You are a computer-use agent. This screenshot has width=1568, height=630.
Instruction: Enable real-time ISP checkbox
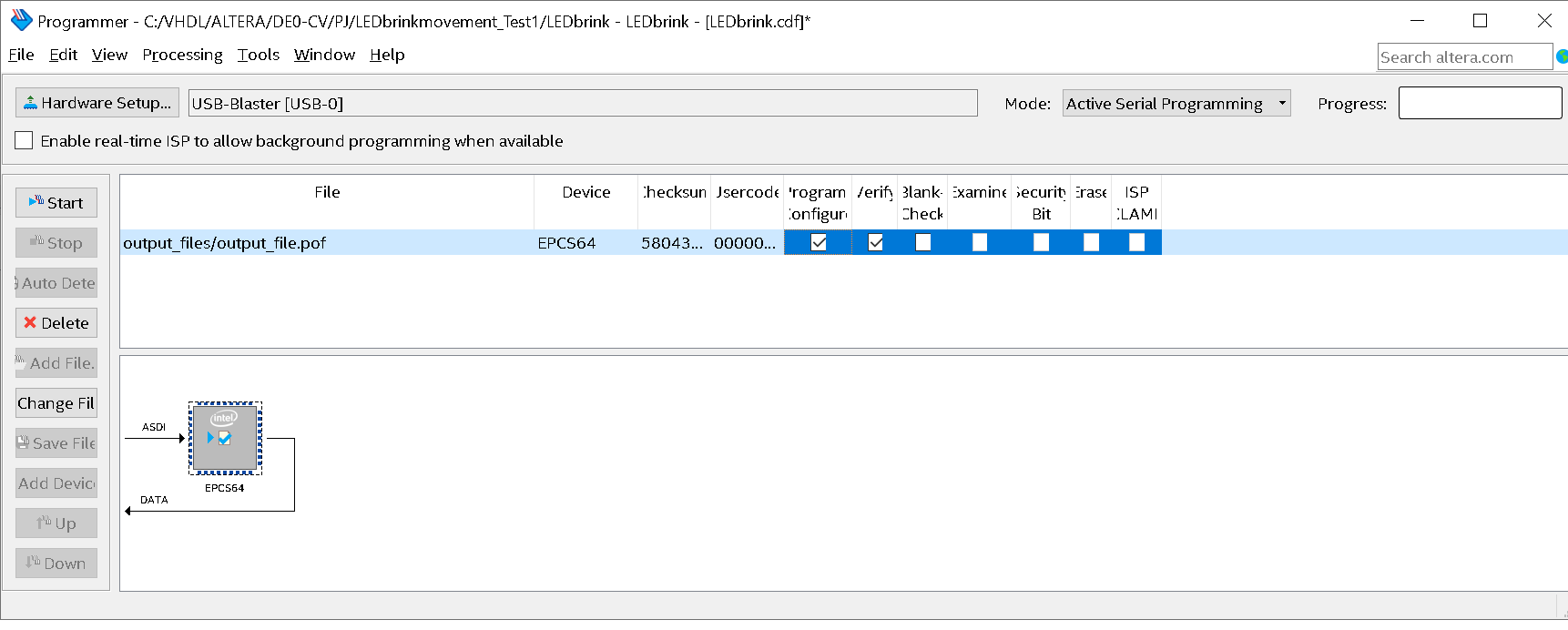pyautogui.click(x=25, y=141)
